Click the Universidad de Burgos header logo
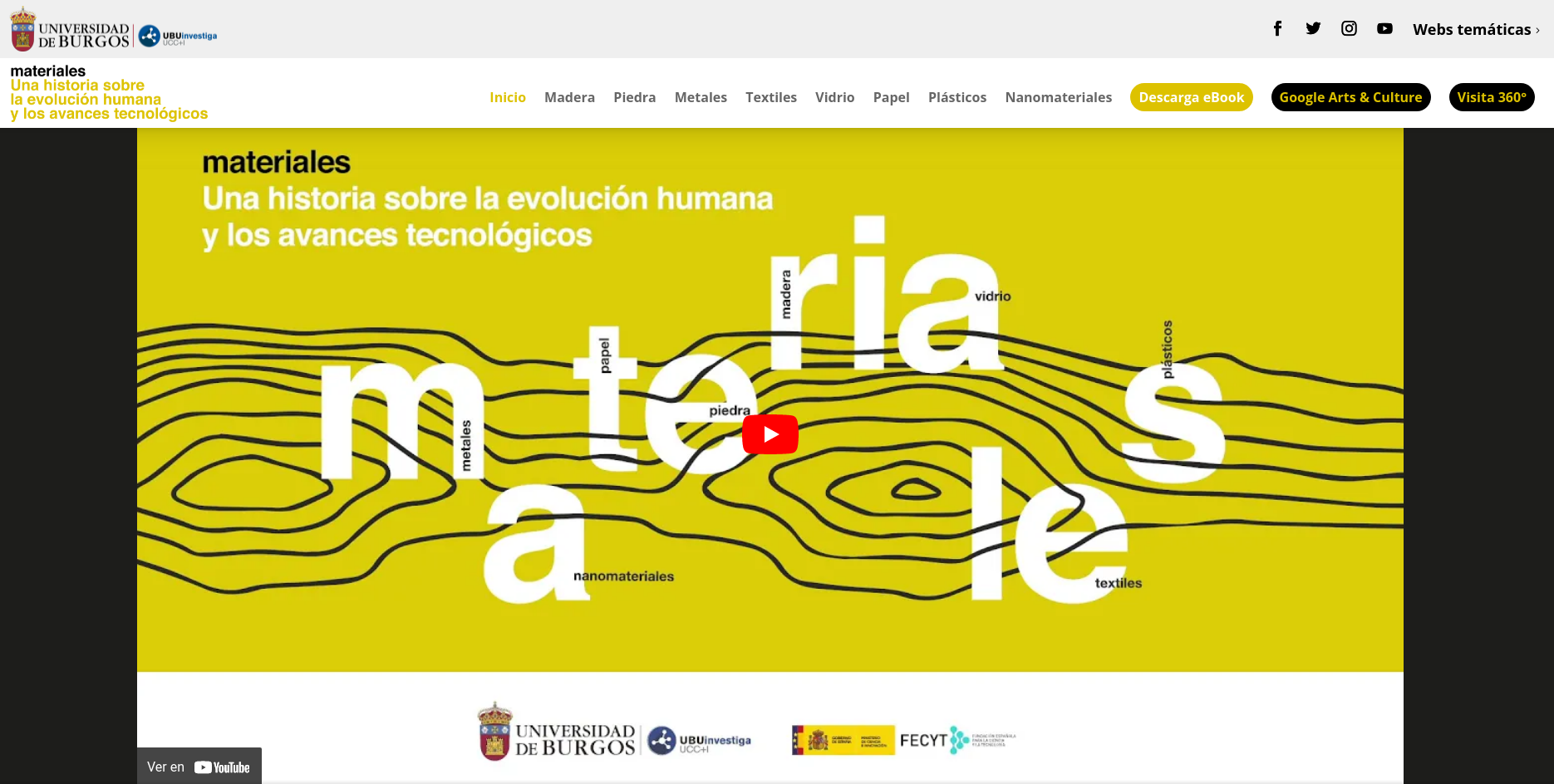1554x784 pixels. click(71, 31)
